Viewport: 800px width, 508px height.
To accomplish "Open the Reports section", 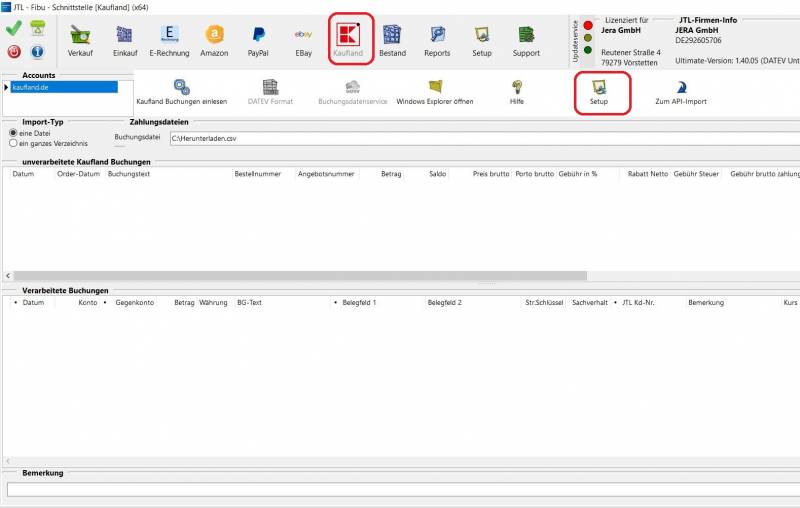I will pyautogui.click(x=437, y=39).
